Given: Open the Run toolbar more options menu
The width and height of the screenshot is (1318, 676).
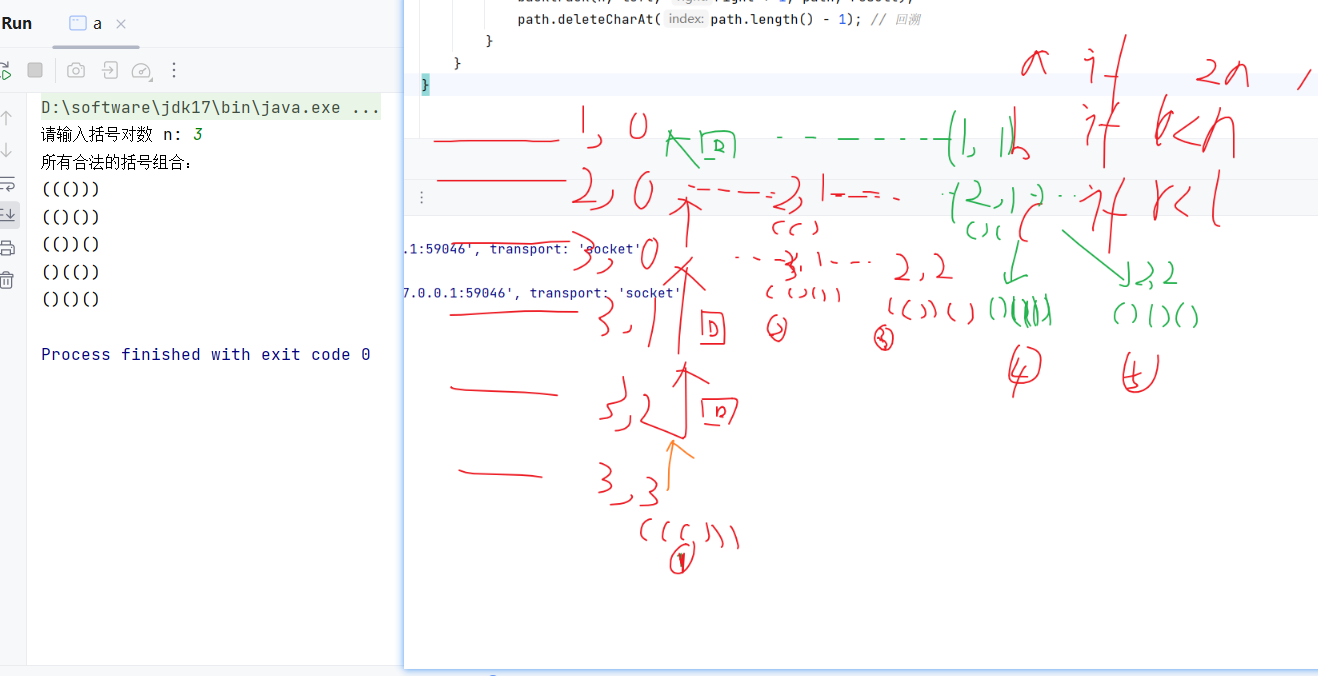Looking at the screenshot, I should tap(174, 70).
